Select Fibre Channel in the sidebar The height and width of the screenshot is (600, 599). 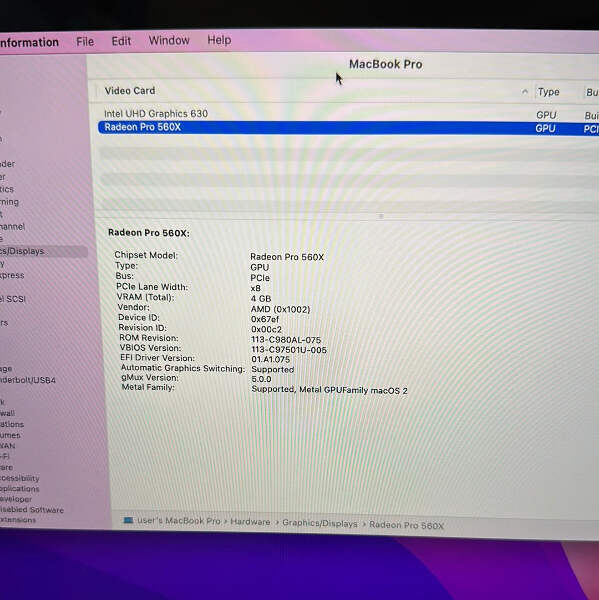click(x=13, y=226)
